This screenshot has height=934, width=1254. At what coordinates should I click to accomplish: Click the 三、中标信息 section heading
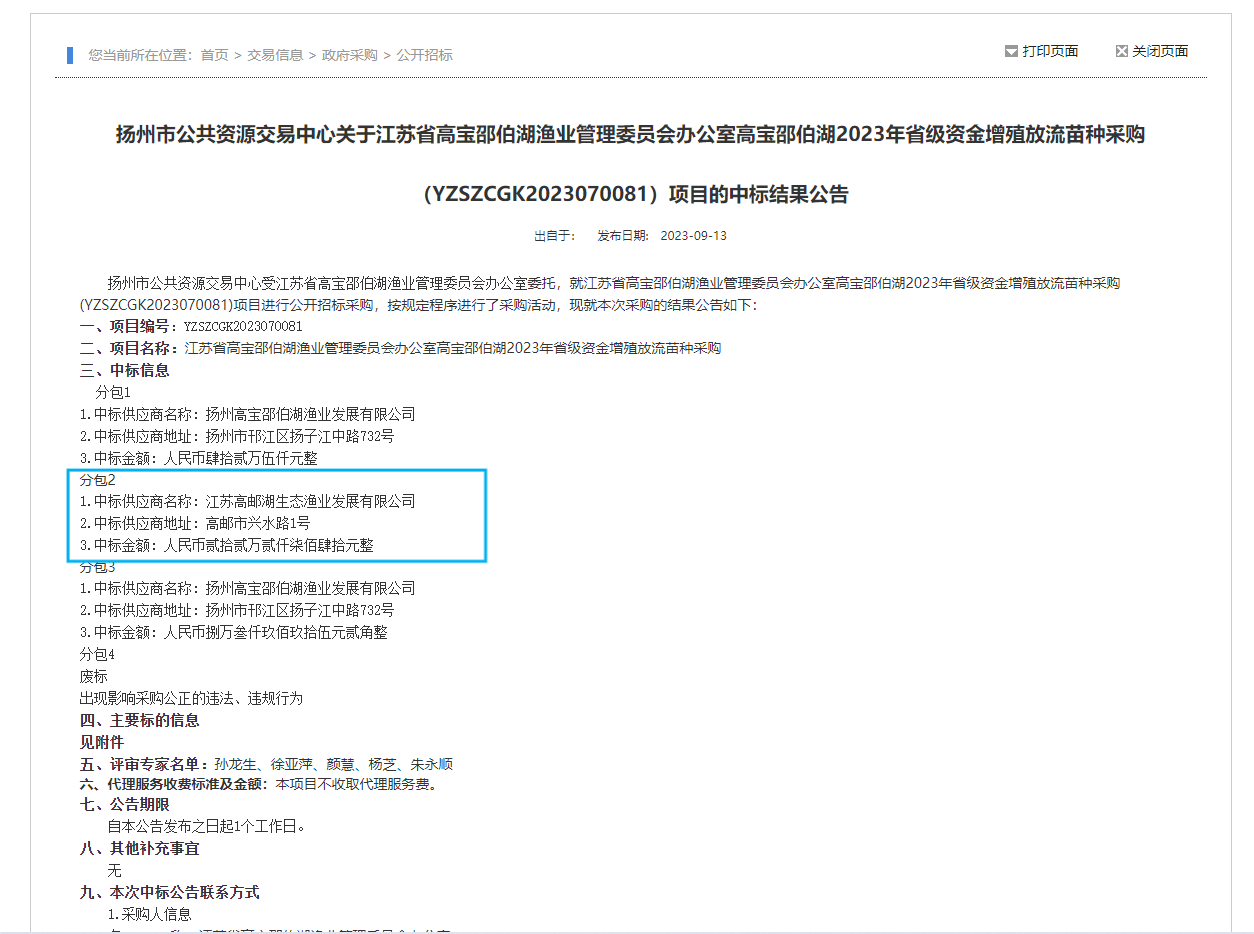[x=125, y=370]
